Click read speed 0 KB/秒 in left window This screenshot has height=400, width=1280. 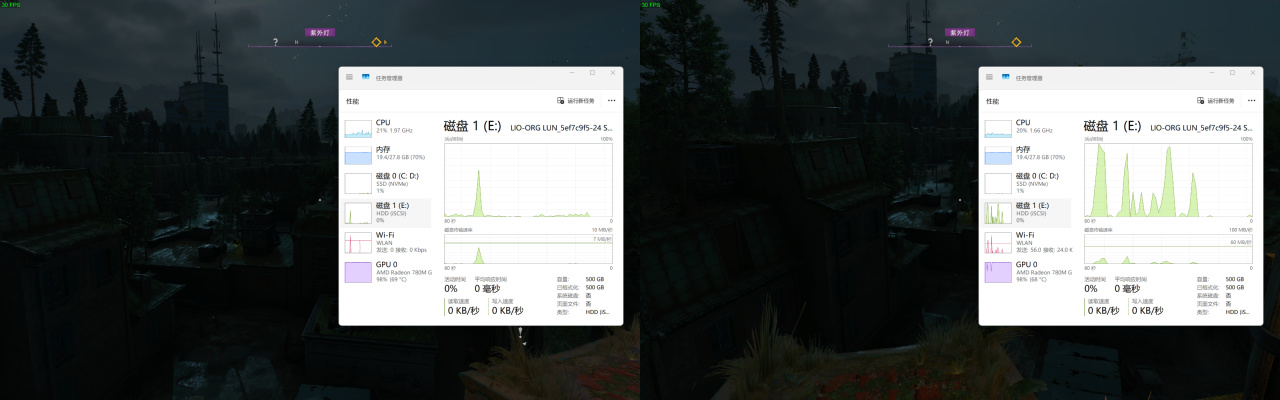[x=463, y=310]
